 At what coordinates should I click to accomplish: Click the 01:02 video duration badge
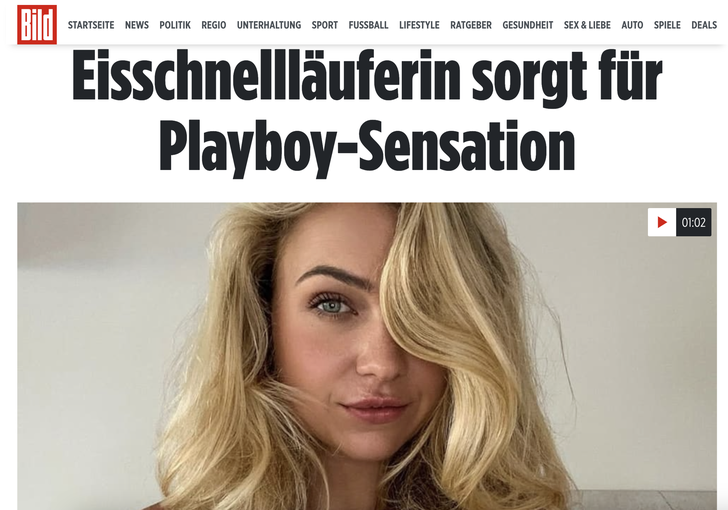(694, 222)
